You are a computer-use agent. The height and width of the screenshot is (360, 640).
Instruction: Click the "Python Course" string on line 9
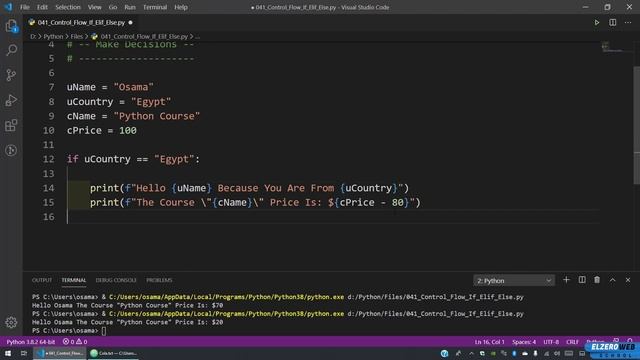157,116
